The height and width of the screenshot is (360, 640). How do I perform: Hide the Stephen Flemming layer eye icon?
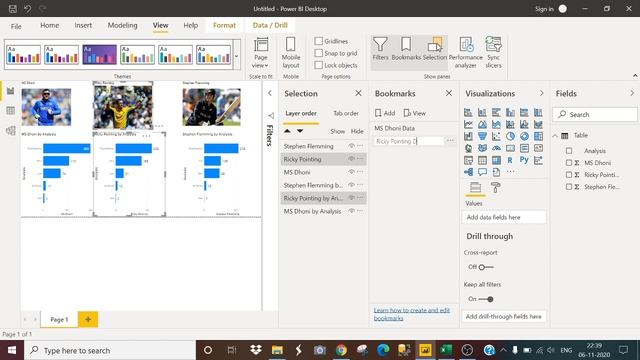pyautogui.click(x=351, y=146)
